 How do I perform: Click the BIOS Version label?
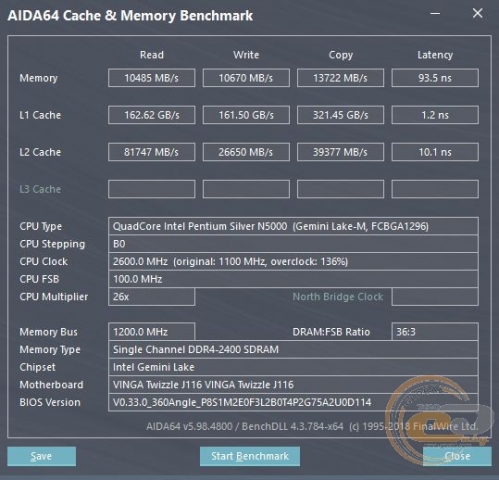pos(50,403)
